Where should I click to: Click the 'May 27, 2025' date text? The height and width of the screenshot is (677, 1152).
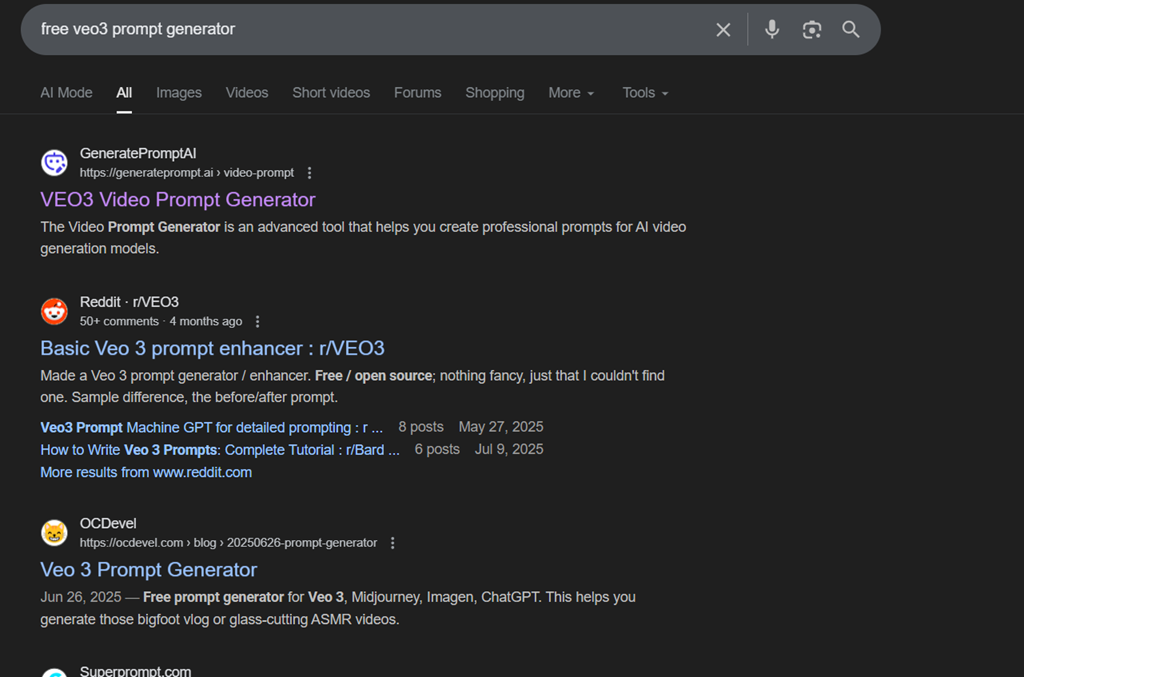[501, 427]
